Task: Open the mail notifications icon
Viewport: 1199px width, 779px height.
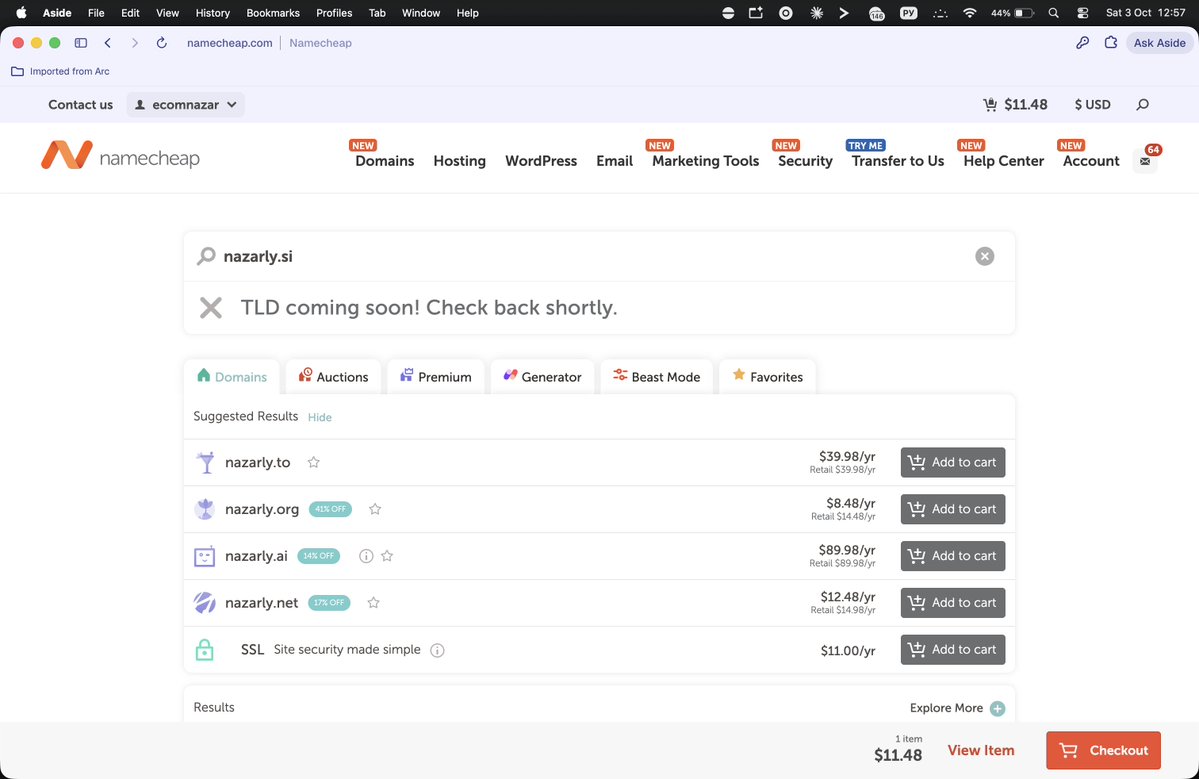Action: [x=1145, y=161]
